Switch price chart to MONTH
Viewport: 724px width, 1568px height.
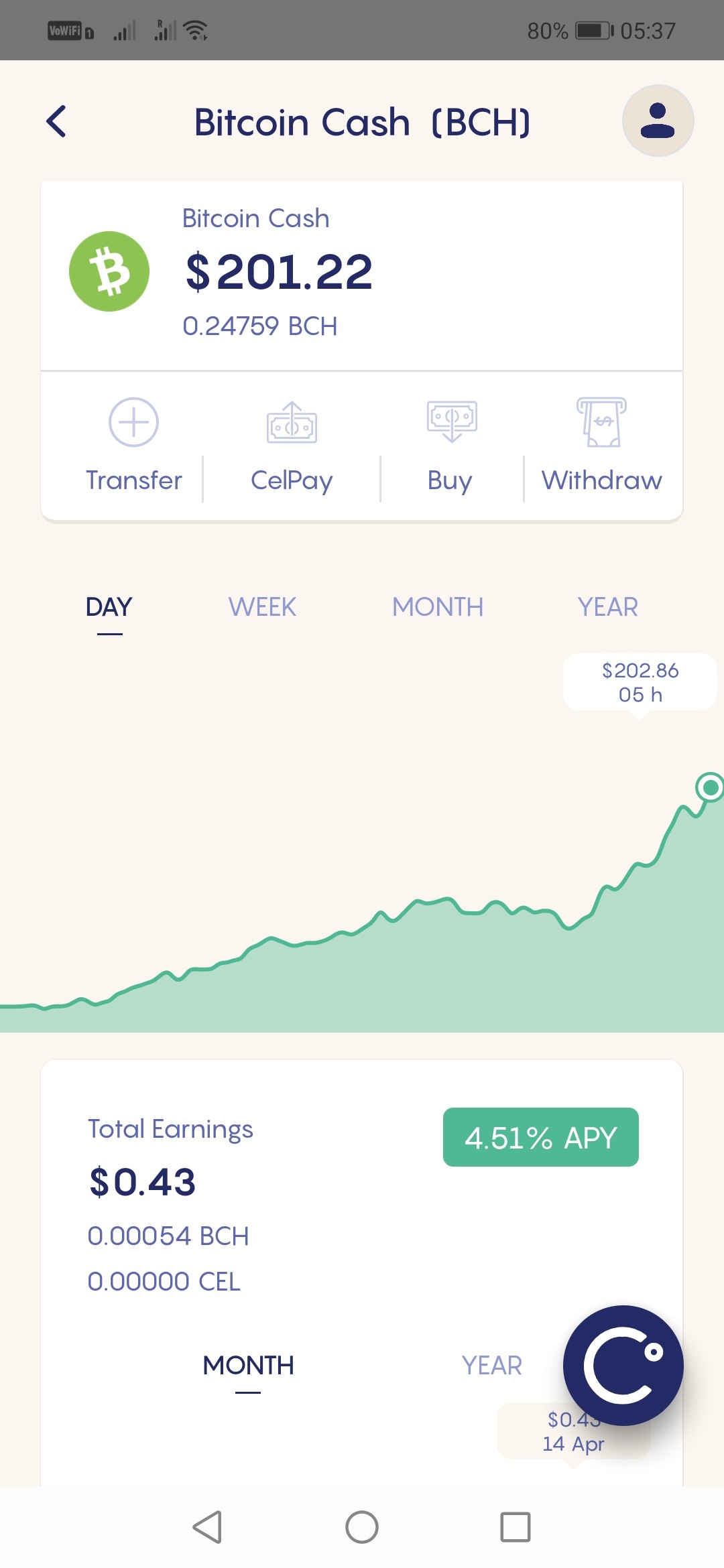[x=438, y=607]
